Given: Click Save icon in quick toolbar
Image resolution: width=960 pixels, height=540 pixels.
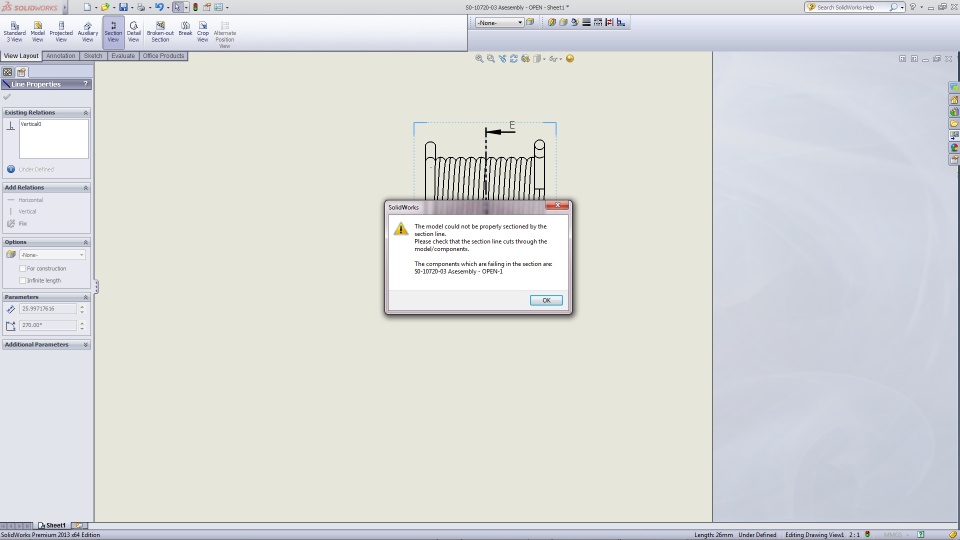Looking at the screenshot, I should pos(123,7).
